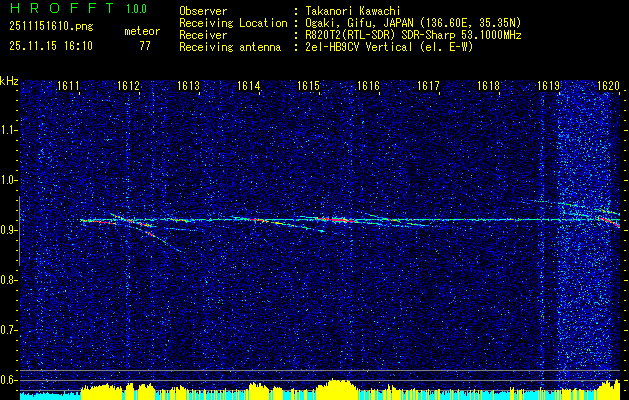This screenshot has height=400, width=629.
Task: Click the 1620 time marker
Action: coord(608,86)
